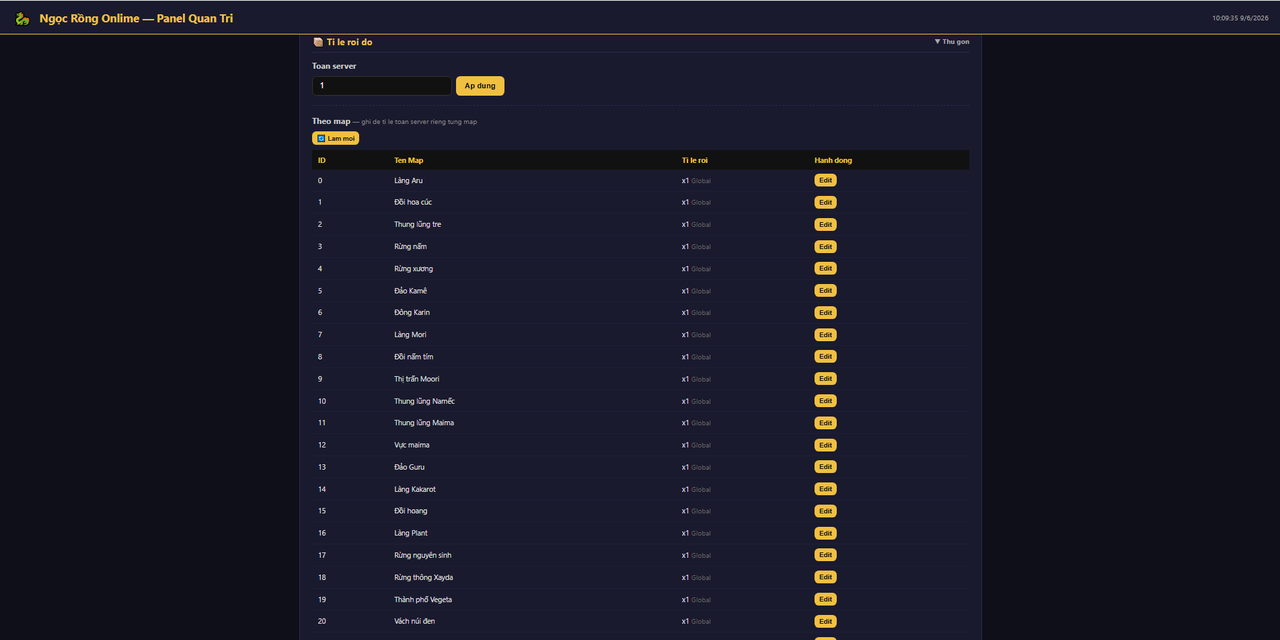1280x640 pixels.
Task: Click the clock timestamp in header
Action: click(1240, 18)
